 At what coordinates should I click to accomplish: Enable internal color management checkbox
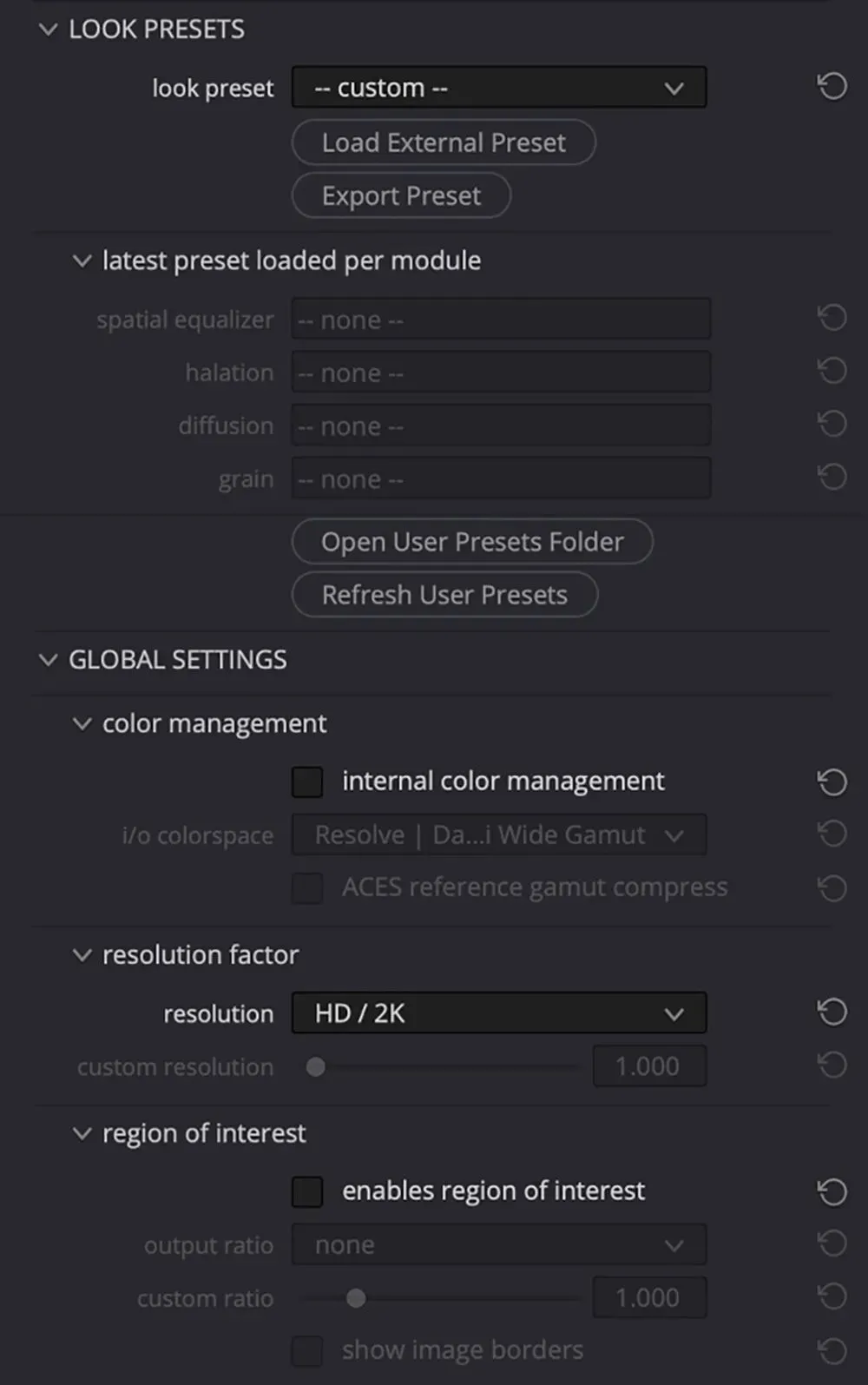coord(307,782)
